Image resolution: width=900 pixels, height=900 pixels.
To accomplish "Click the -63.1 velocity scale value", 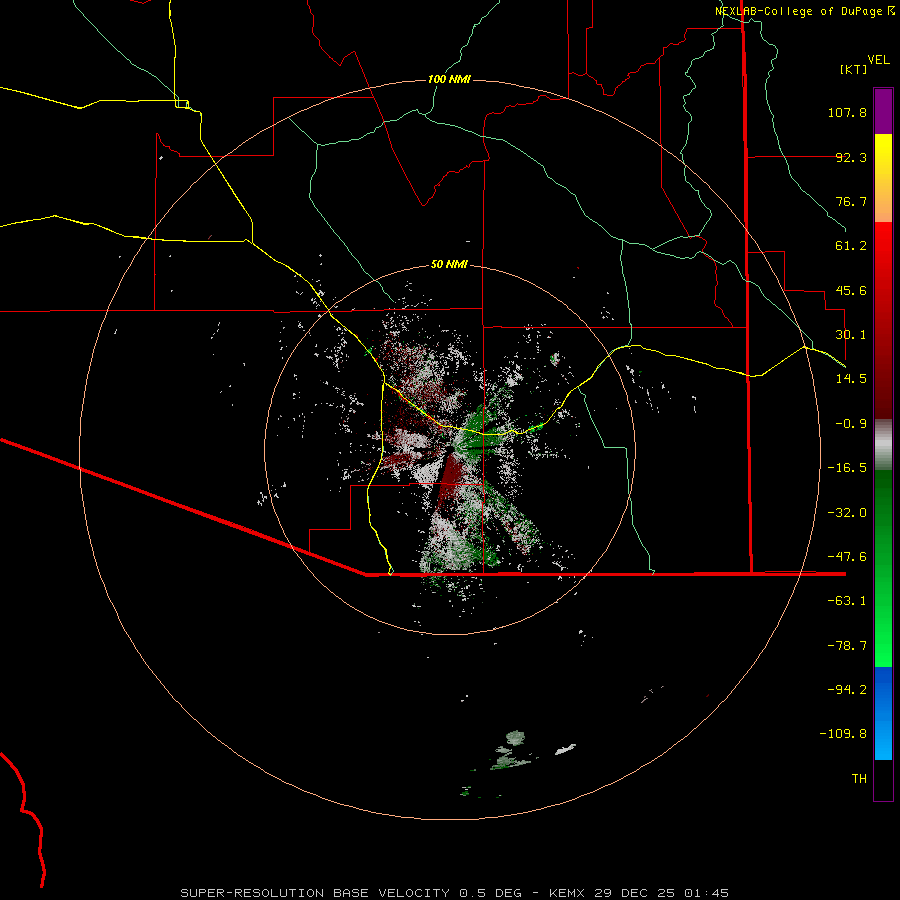I will [847, 601].
